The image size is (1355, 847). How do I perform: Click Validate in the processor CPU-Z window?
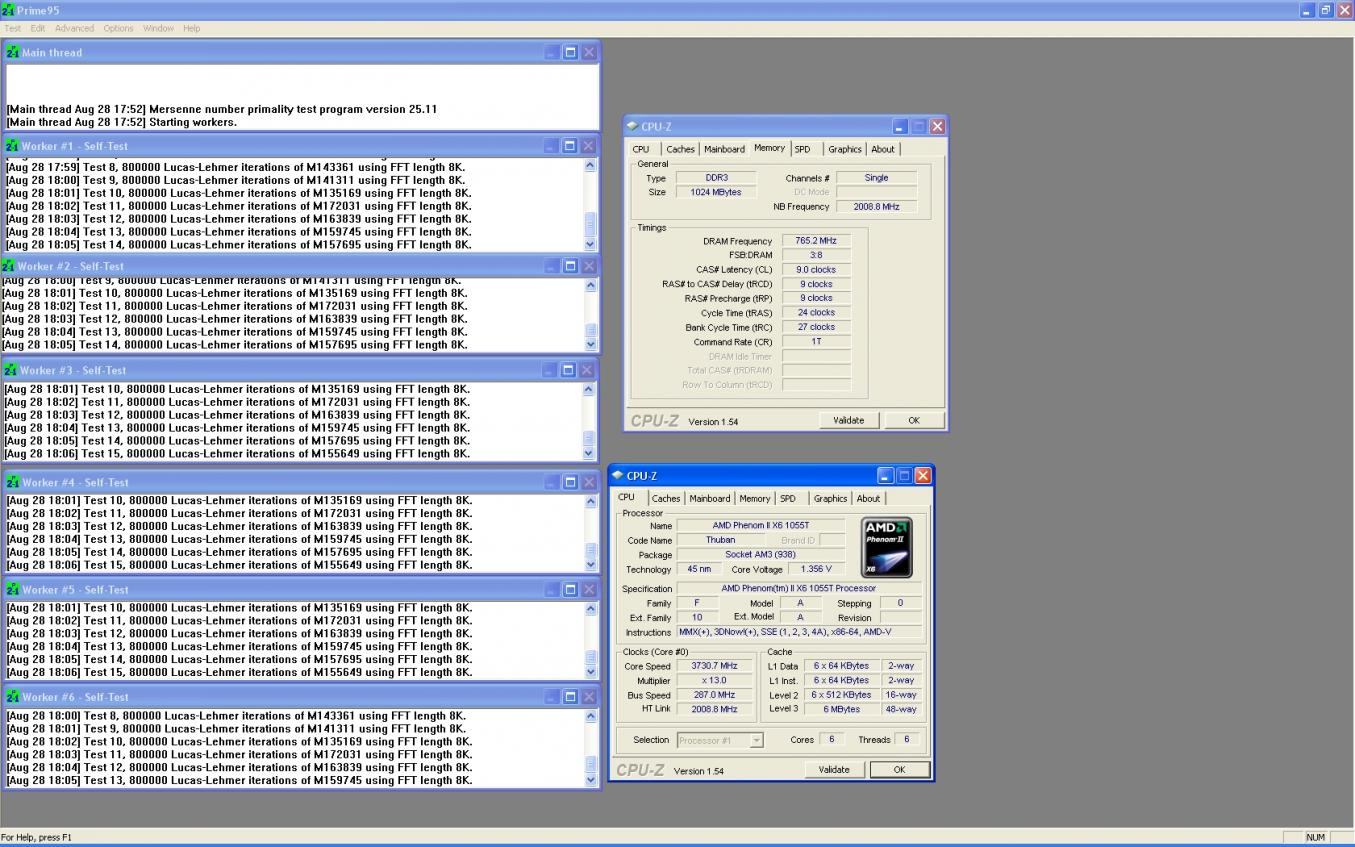pyautogui.click(x=834, y=769)
